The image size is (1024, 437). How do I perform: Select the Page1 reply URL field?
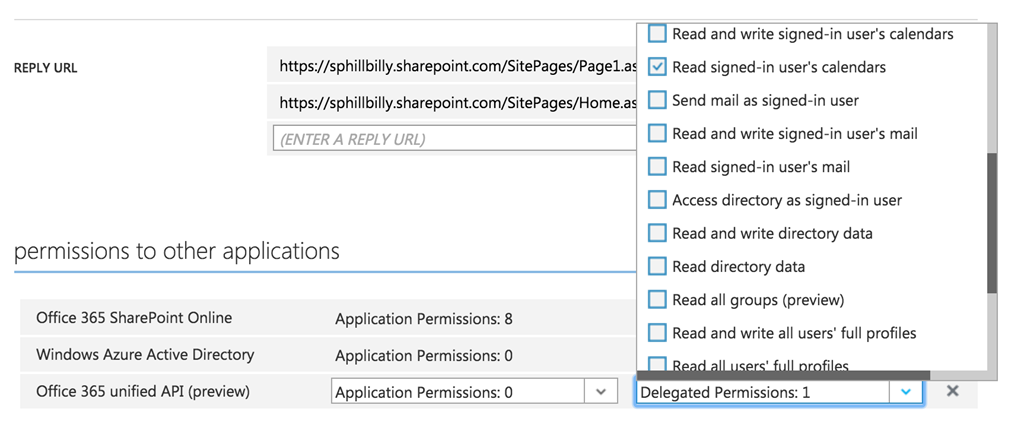tap(452, 65)
